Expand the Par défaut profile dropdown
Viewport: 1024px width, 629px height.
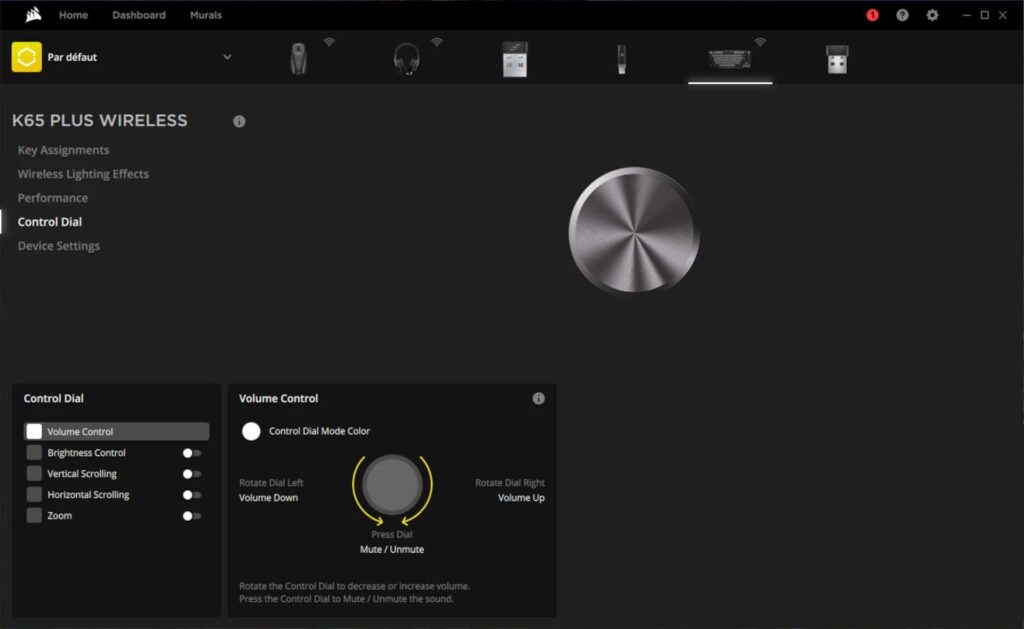[x=227, y=57]
